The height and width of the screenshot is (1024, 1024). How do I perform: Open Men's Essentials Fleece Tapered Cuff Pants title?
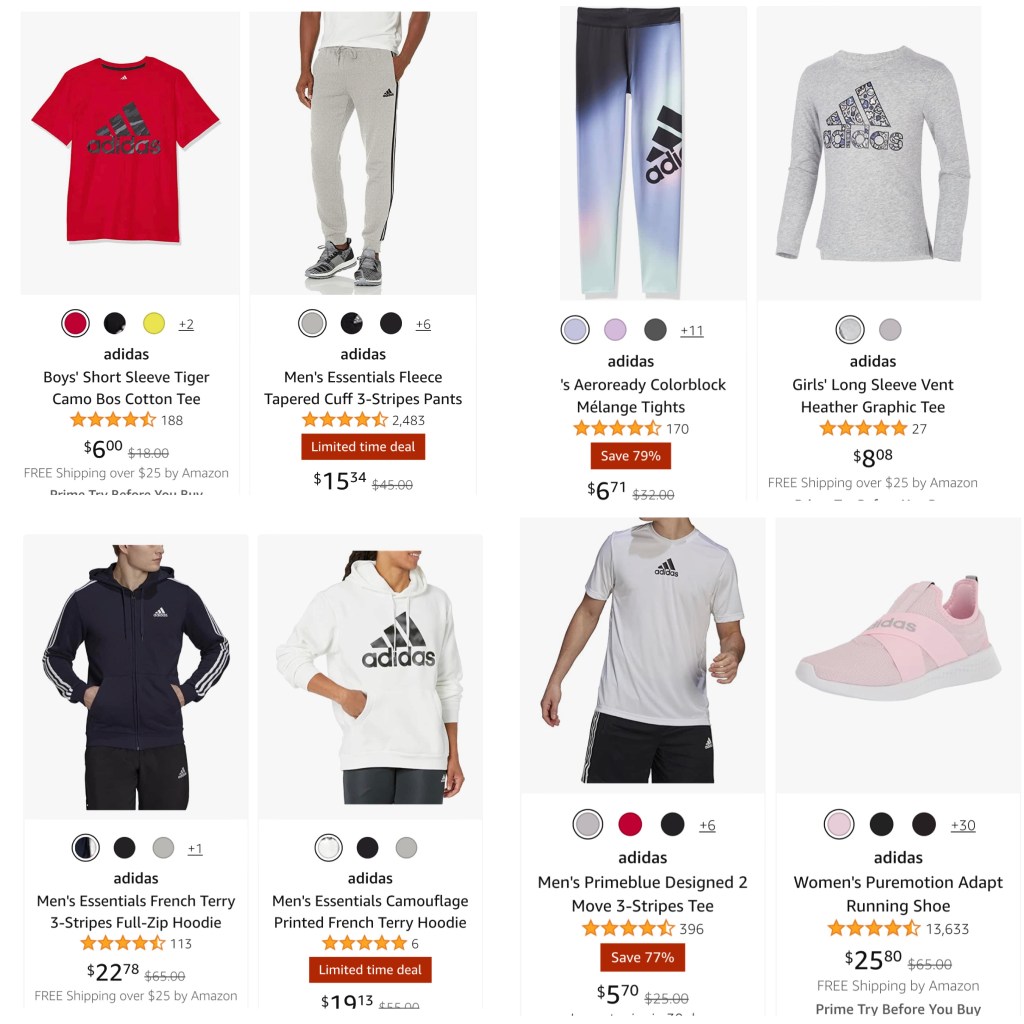click(x=363, y=388)
